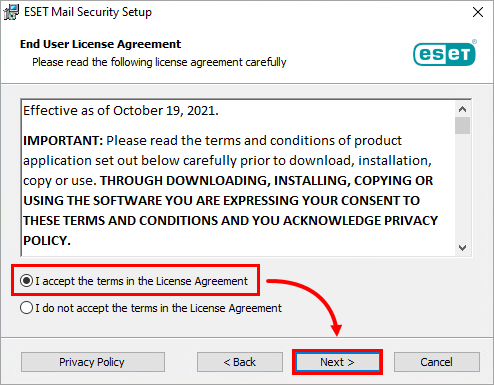Click inside the license agreement text box
The width and height of the screenshot is (494, 385).
pyautogui.click(x=238, y=178)
